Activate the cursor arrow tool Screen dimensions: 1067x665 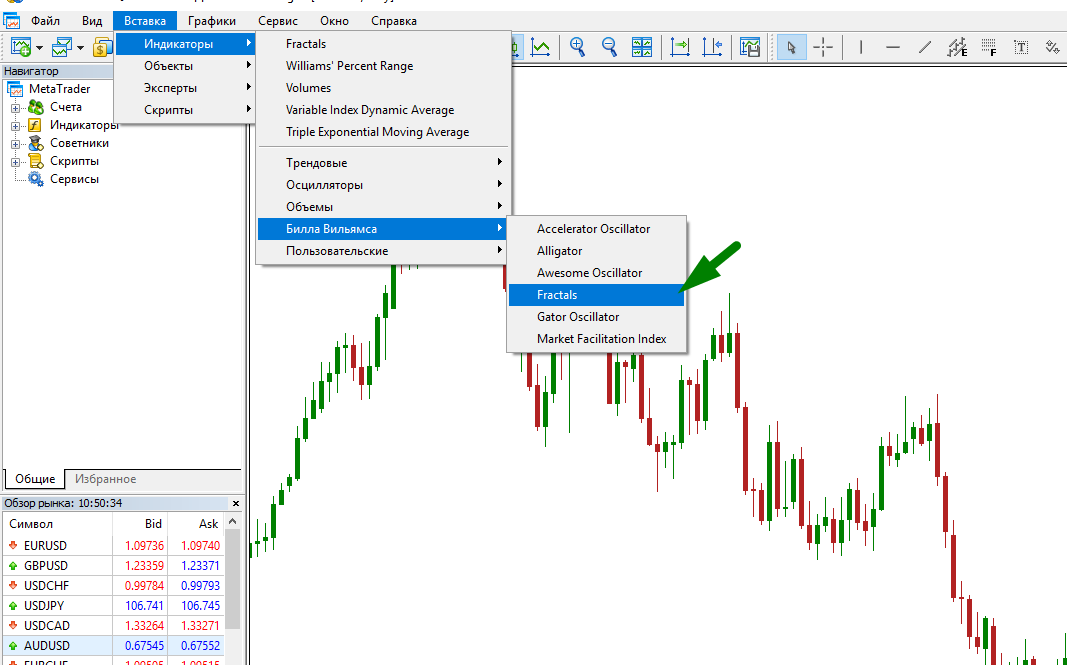click(791, 47)
